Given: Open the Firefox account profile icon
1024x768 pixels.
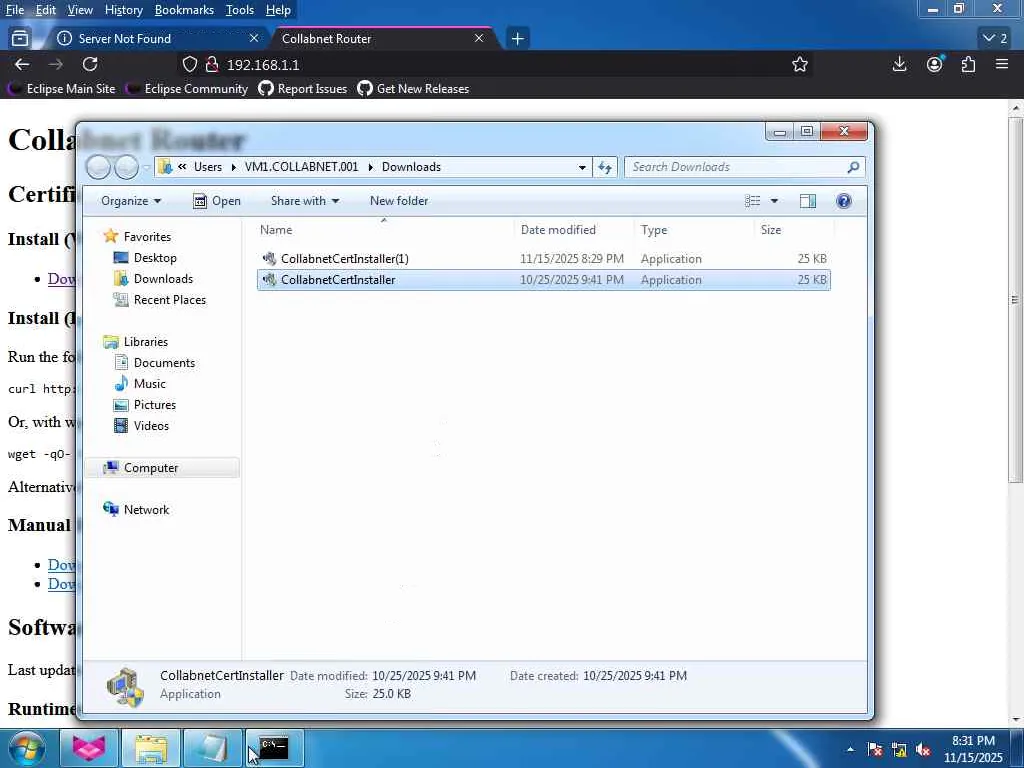Looking at the screenshot, I should click(x=935, y=64).
